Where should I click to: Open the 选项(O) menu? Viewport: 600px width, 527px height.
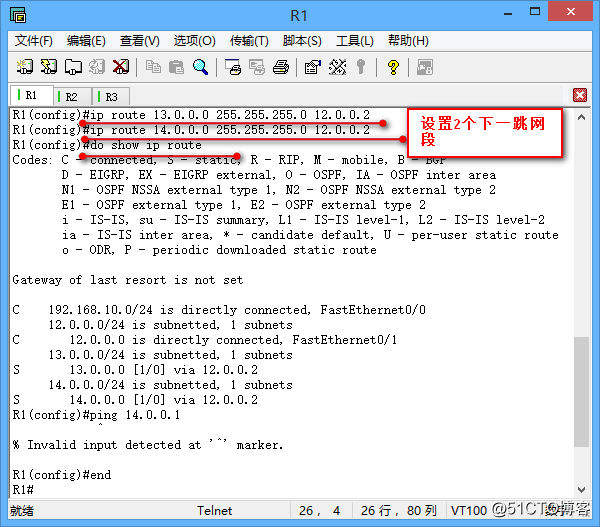pyautogui.click(x=194, y=41)
